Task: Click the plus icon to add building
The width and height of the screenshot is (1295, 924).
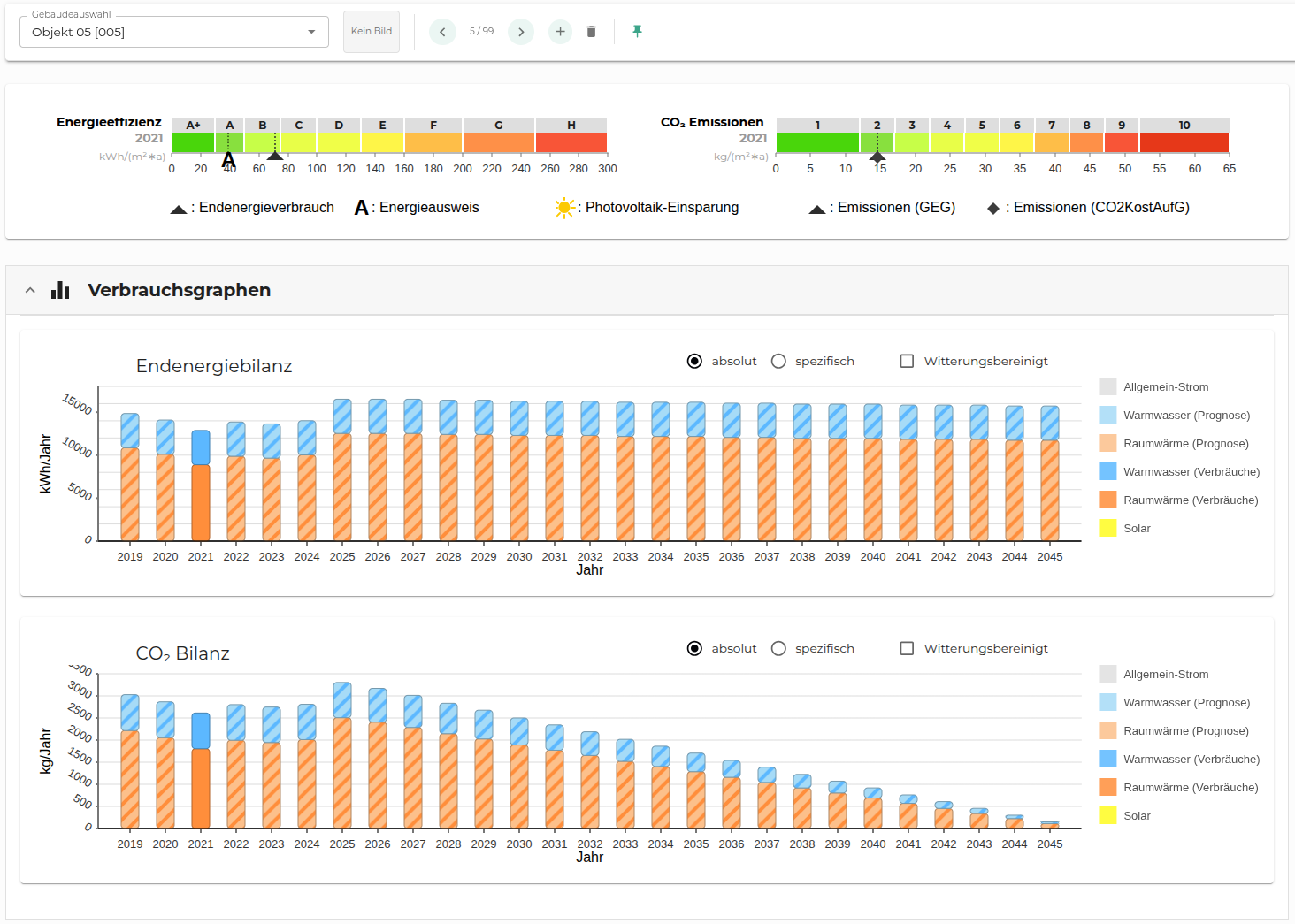Action: (x=560, y=32)
